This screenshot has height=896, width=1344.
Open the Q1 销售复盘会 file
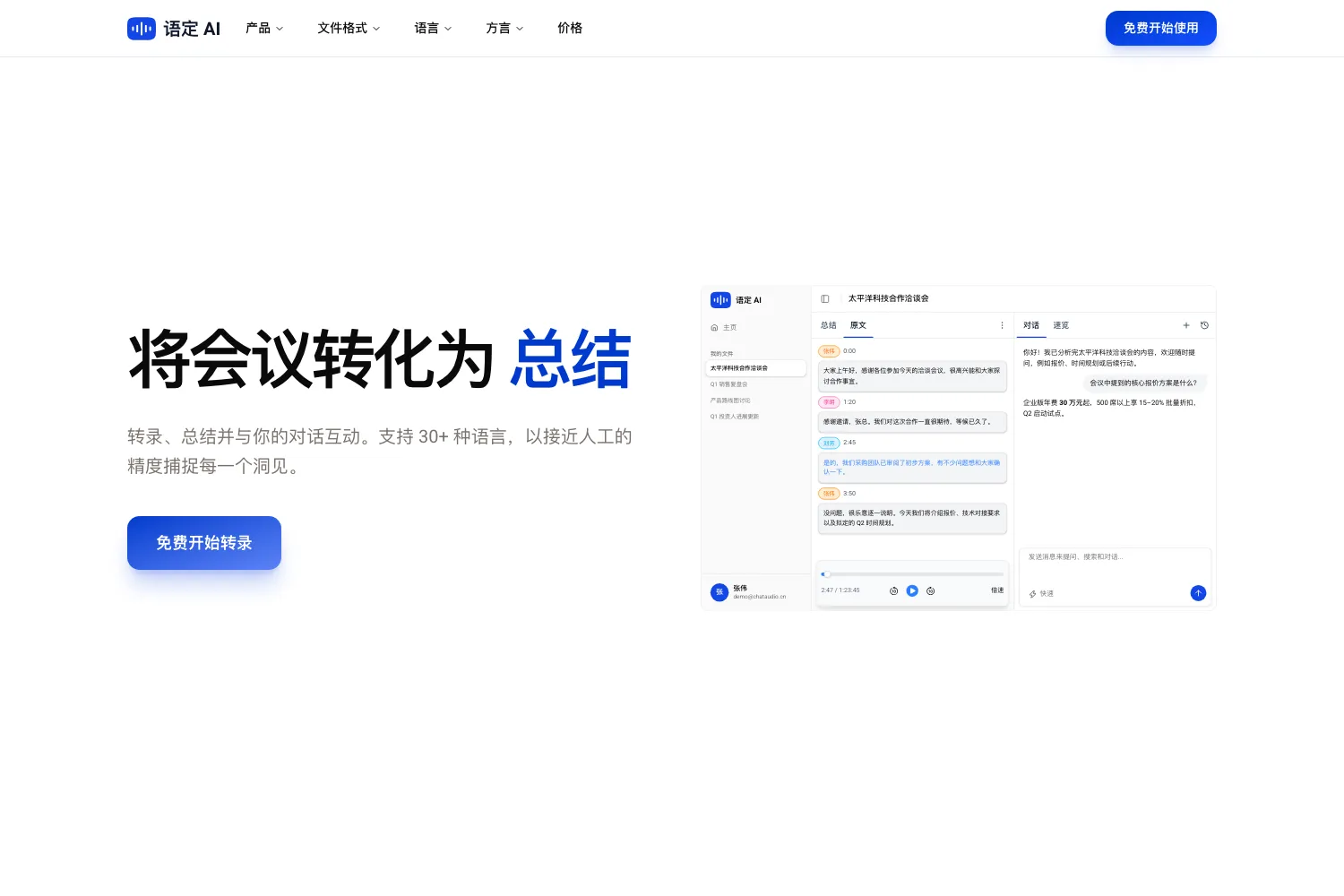729,384
